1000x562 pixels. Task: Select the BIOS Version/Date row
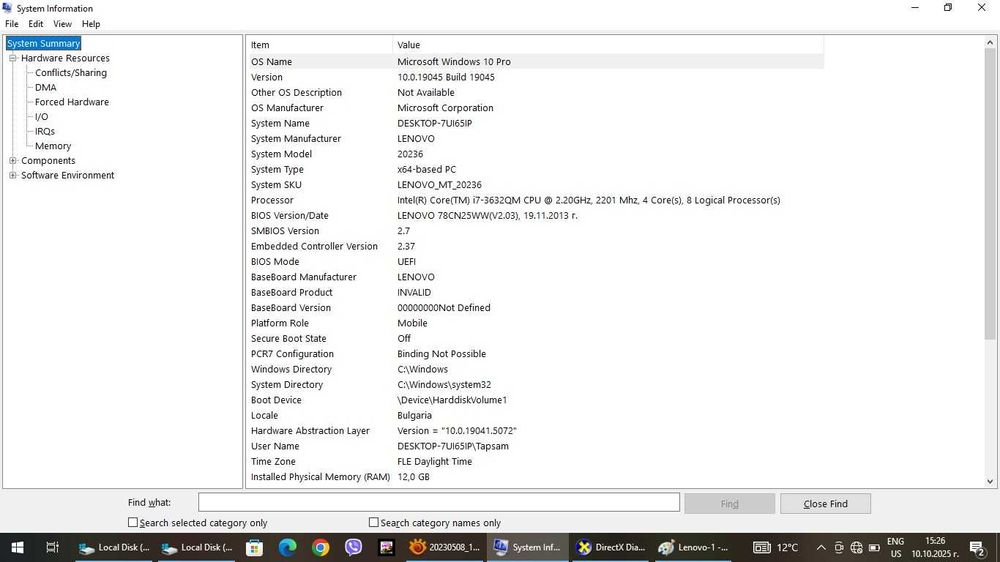(x=535, y=216)
